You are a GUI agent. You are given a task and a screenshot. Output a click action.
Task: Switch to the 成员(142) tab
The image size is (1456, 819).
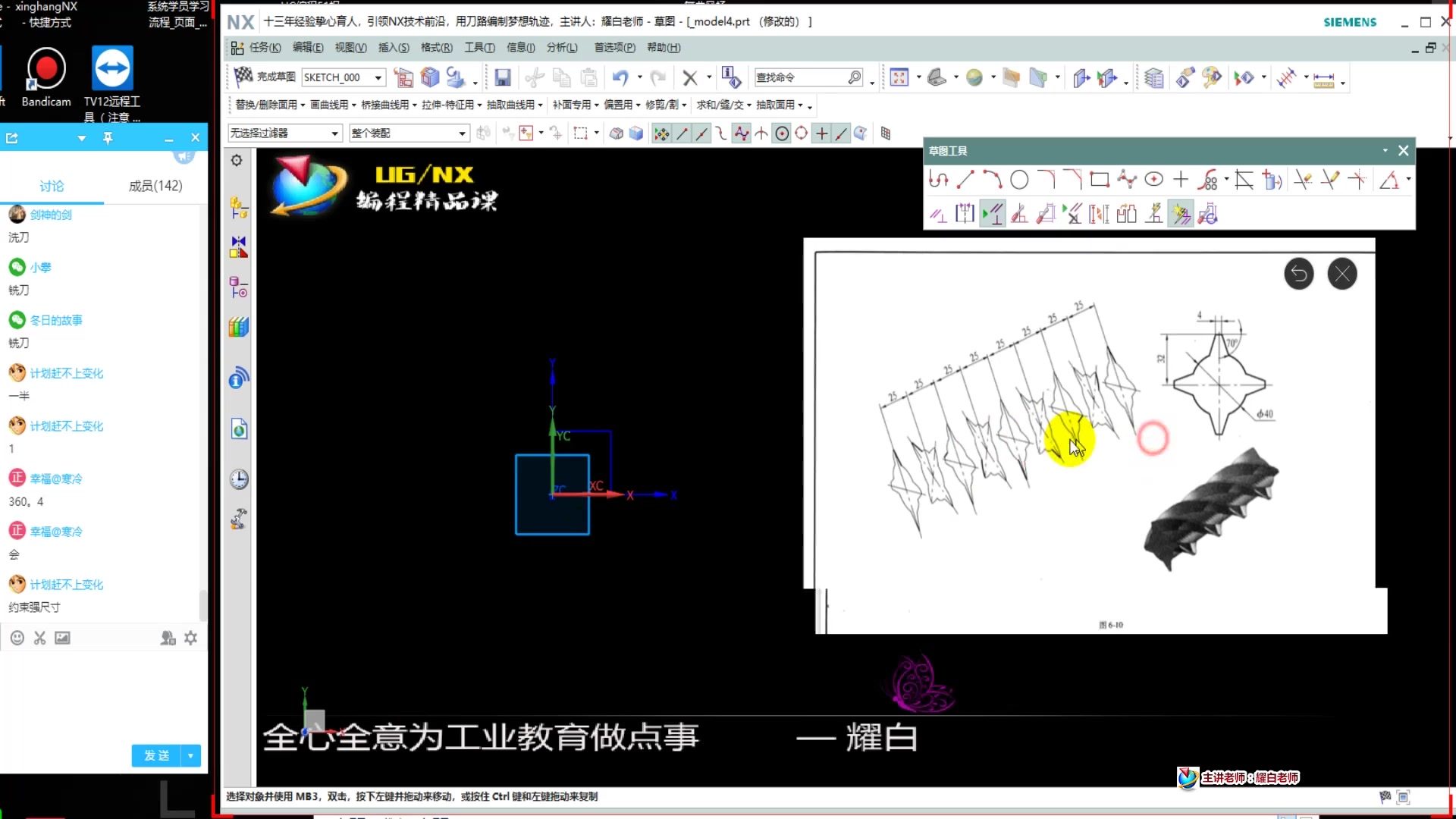[155, 186]
